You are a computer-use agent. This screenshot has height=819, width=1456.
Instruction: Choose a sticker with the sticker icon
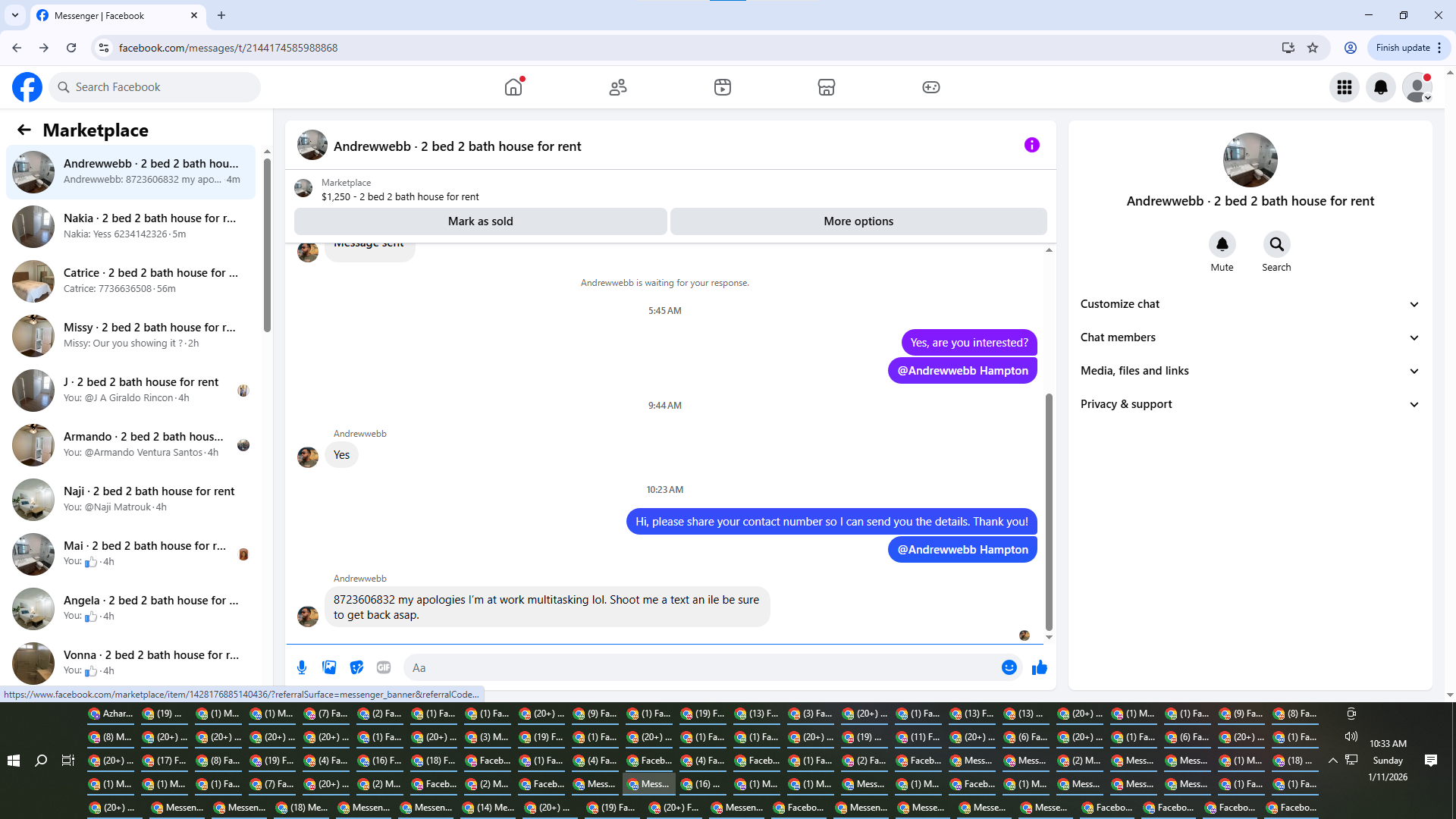point(356,667)
